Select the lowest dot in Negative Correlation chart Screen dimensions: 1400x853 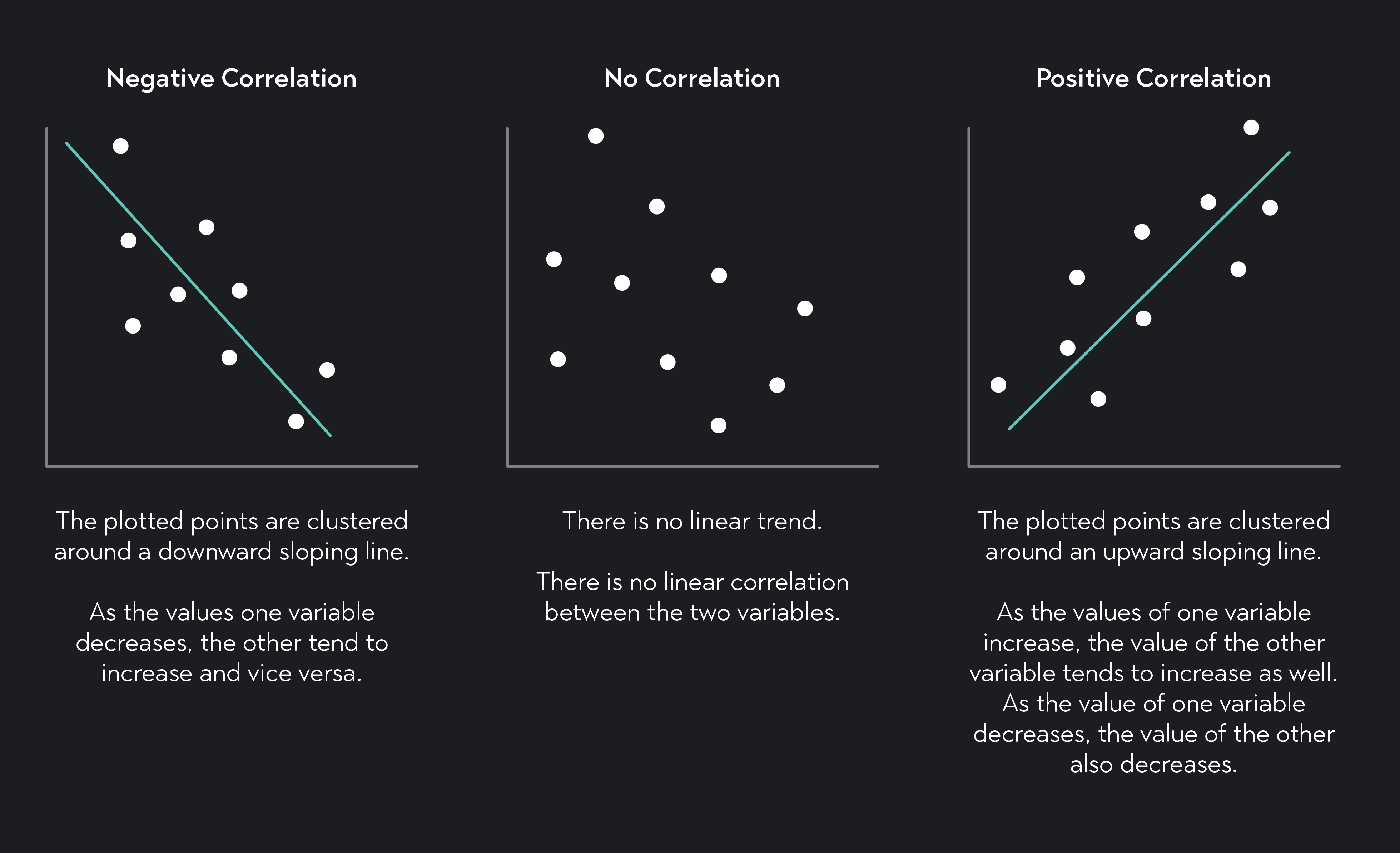[296, 421]
